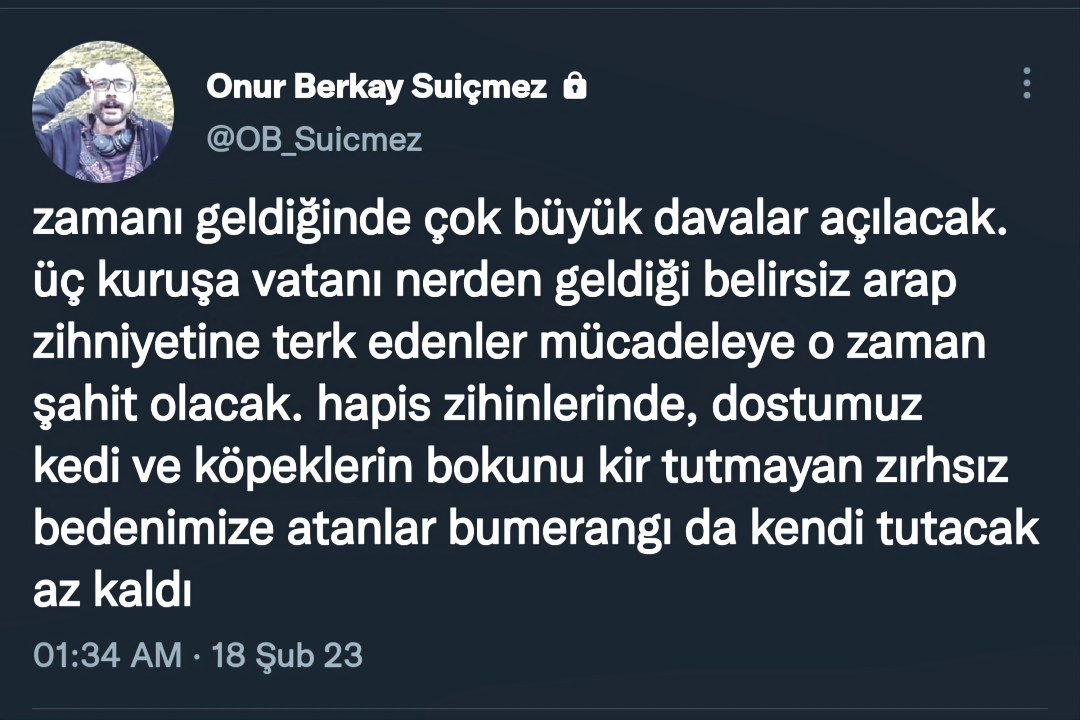This screenshot has height=720, width=1080.
Task: Click the 01:34 AM timestamp
Action: pyautogui.click(x=108, y=656)
